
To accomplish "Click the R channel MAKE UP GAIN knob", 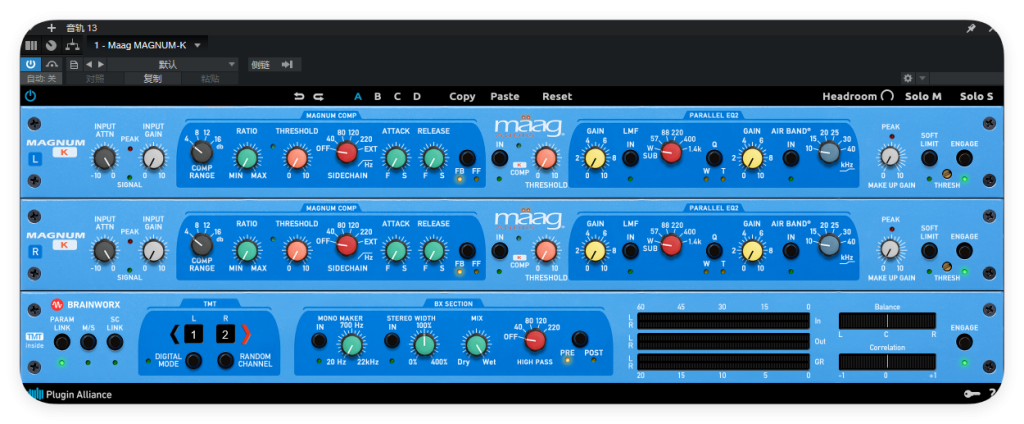I will (x=890, y=249).
